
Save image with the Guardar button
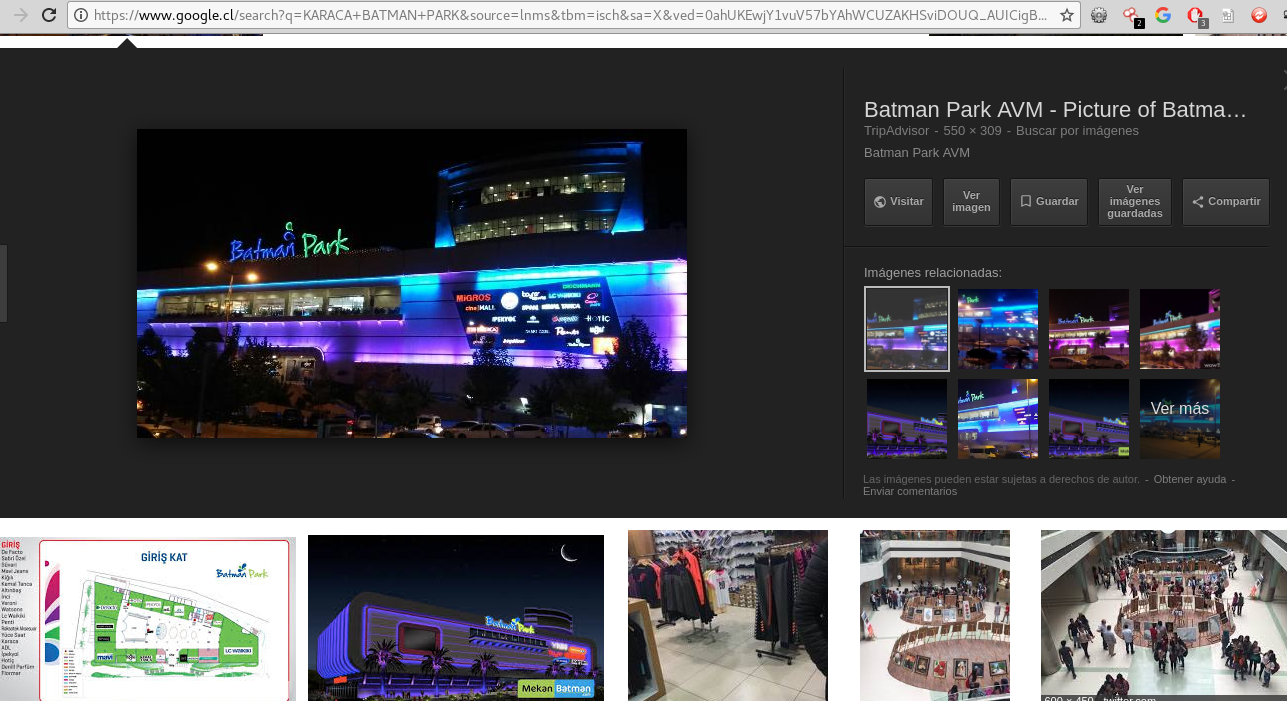(1049, 202)
